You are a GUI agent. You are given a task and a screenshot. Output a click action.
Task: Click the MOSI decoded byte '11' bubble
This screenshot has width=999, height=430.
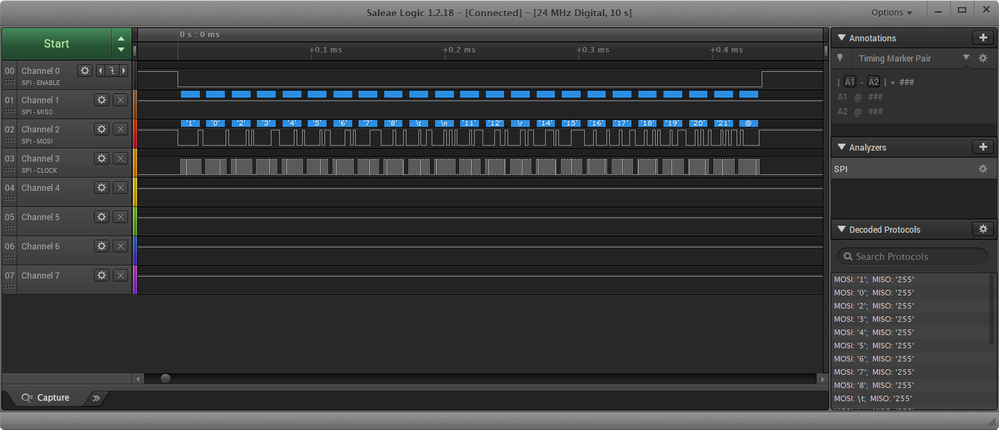pos(470,123)
